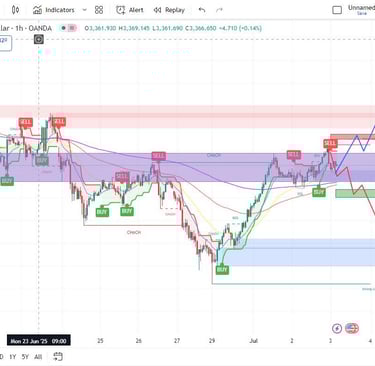Click the small square marker on the crosshair line
This screenshot has height=366, width=375.
(39, 40)
